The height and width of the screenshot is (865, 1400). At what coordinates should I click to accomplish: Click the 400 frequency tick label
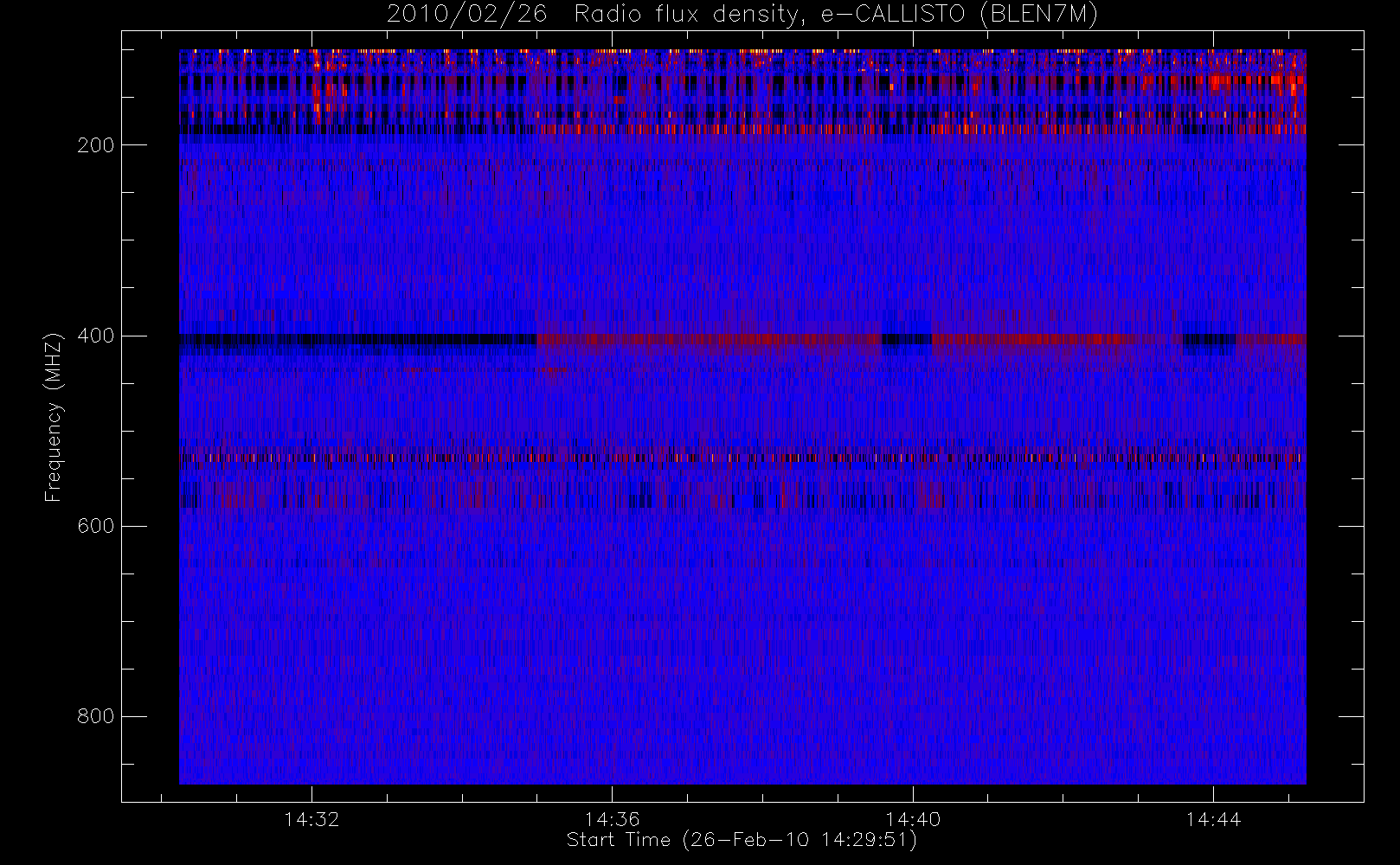96,336
